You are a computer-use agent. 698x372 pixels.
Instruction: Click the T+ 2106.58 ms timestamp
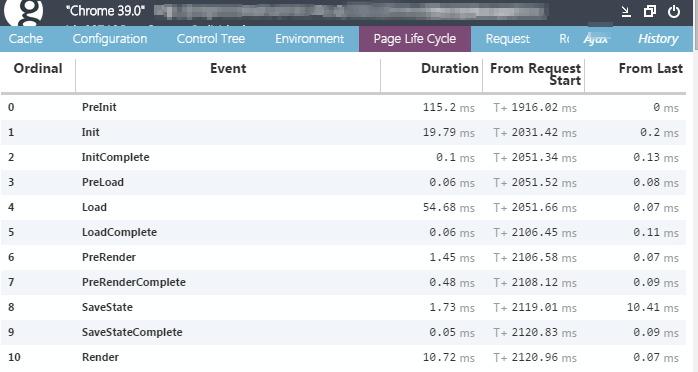[535, 257]
